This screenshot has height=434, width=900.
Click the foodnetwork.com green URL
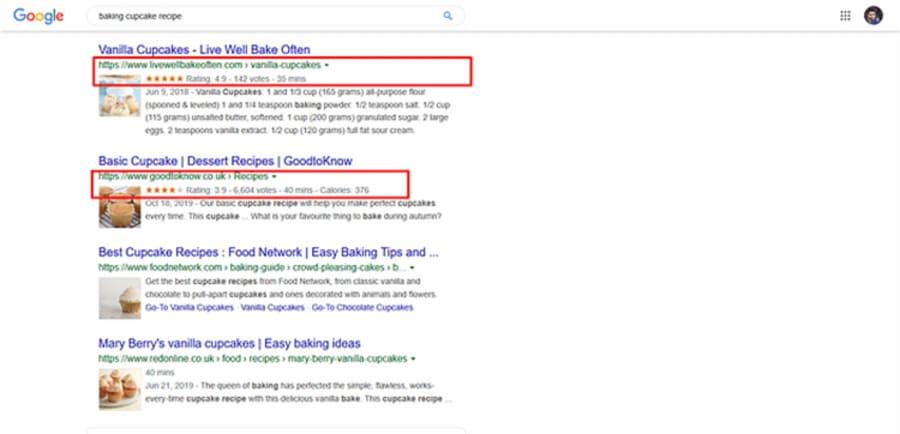[253, 268]
